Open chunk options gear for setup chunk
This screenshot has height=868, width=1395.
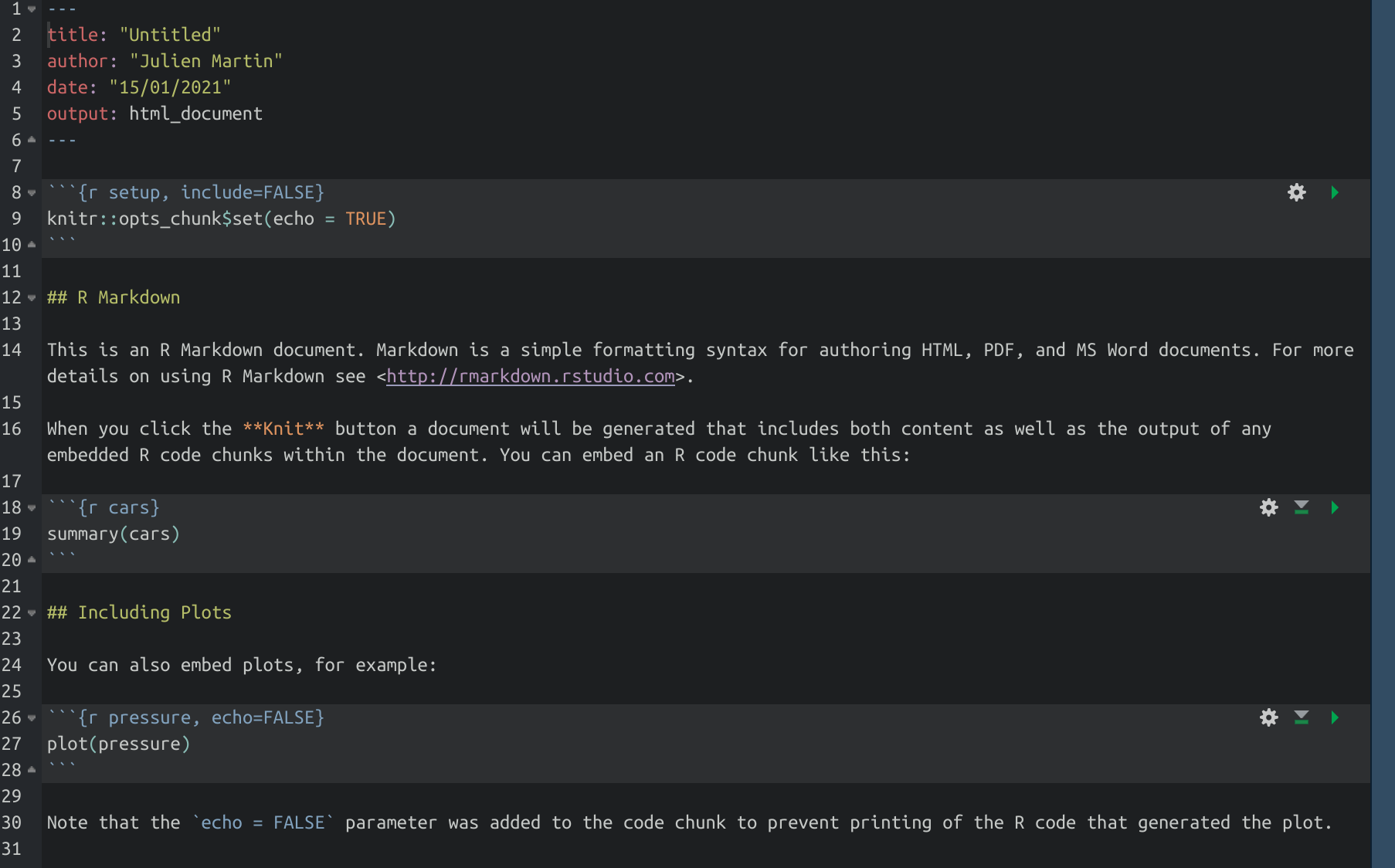[1296, 192]
